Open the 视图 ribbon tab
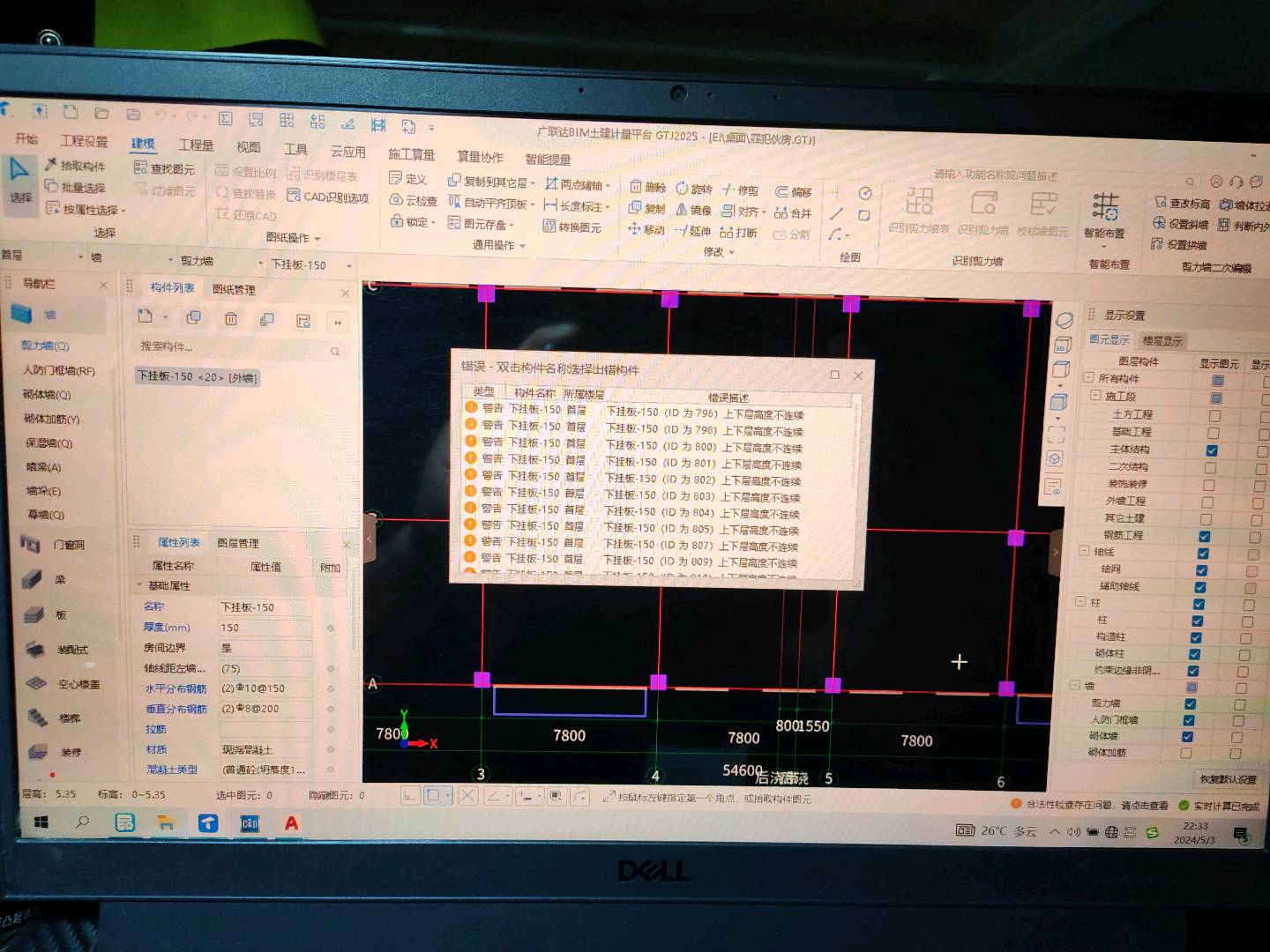 coord(248,146)
